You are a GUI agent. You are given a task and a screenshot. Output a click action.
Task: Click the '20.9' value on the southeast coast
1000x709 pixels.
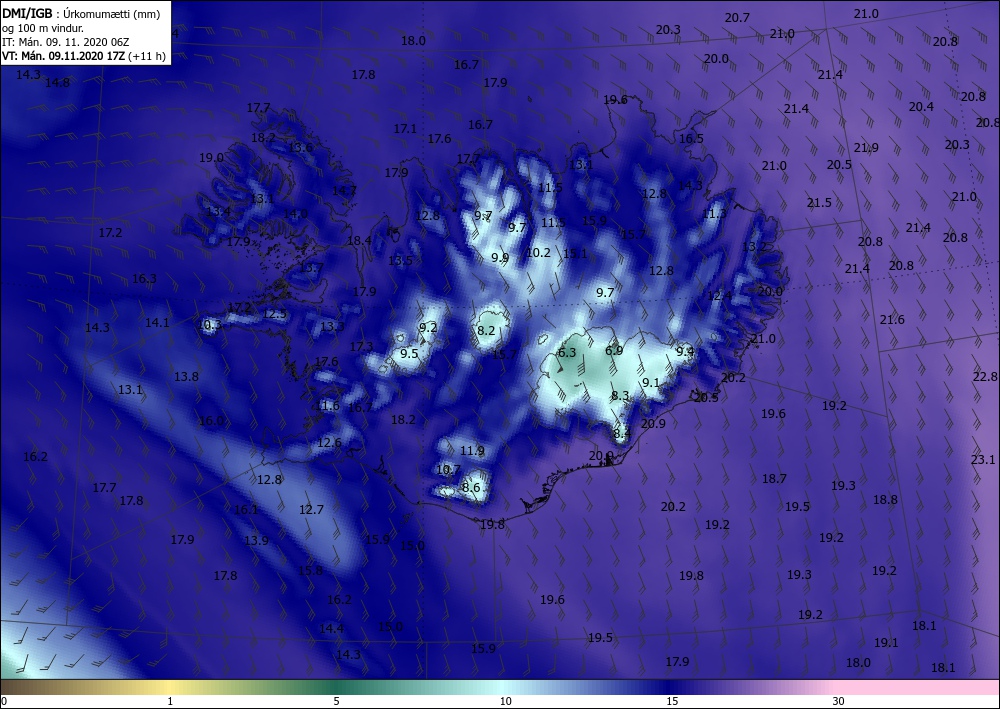(654, 423)
